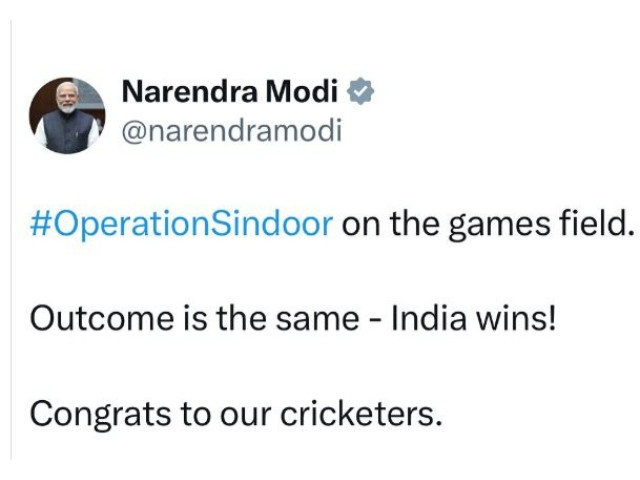Viewport: 640px width, 480px height.
Task: Click the text 'on the games field.'
Action: tap(488, 224)
